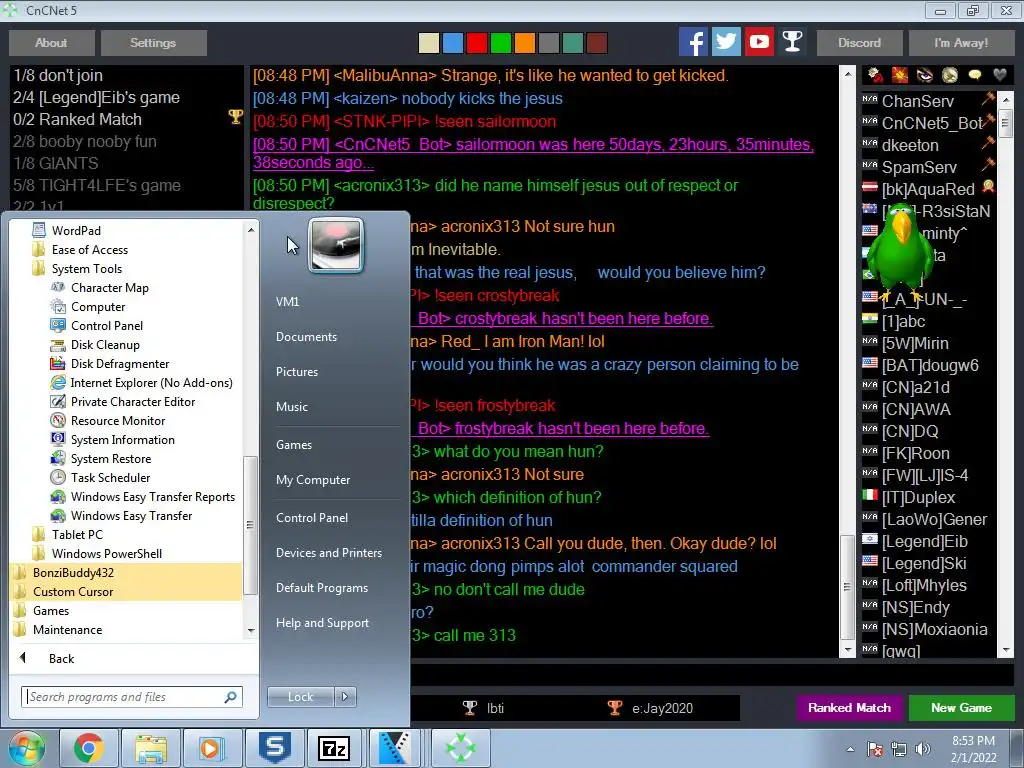
Task: Open Character Map from System Tools
Action: tap(110, 288)
